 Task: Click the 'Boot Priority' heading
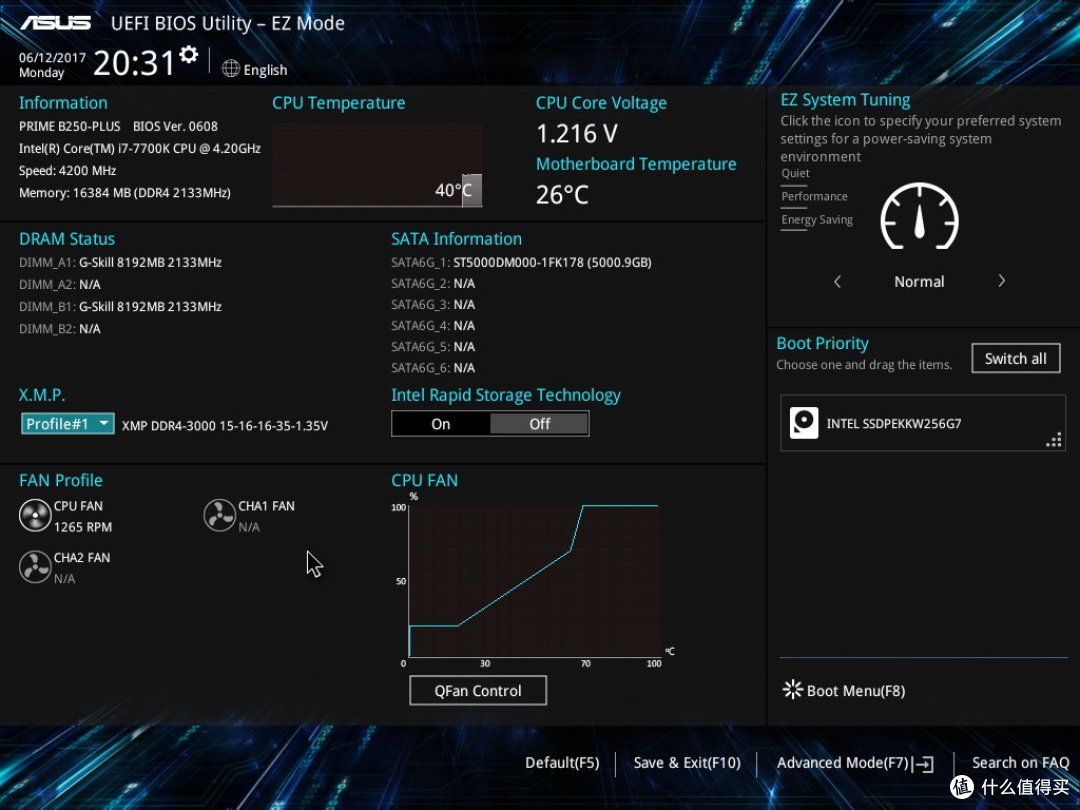pos(822,343)
